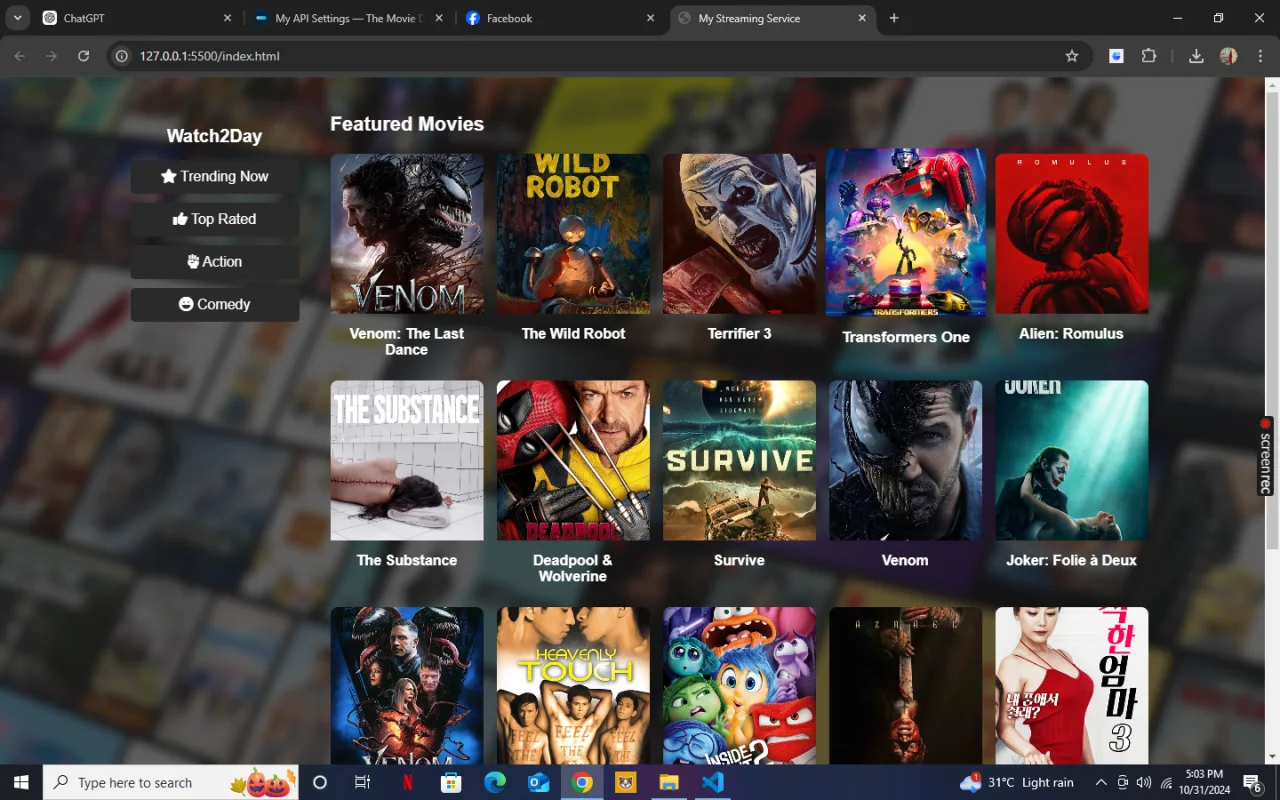Close the My API Settings tab
The width and height of the screenshot is (1280, 800).
[x=439, y=18]
